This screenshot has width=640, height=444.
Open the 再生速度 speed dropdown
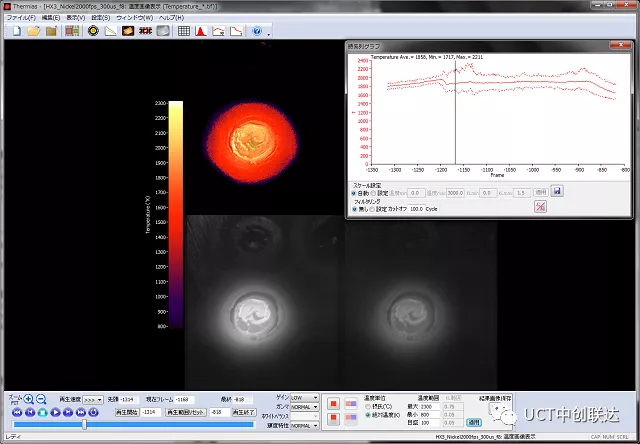[93, 398]
